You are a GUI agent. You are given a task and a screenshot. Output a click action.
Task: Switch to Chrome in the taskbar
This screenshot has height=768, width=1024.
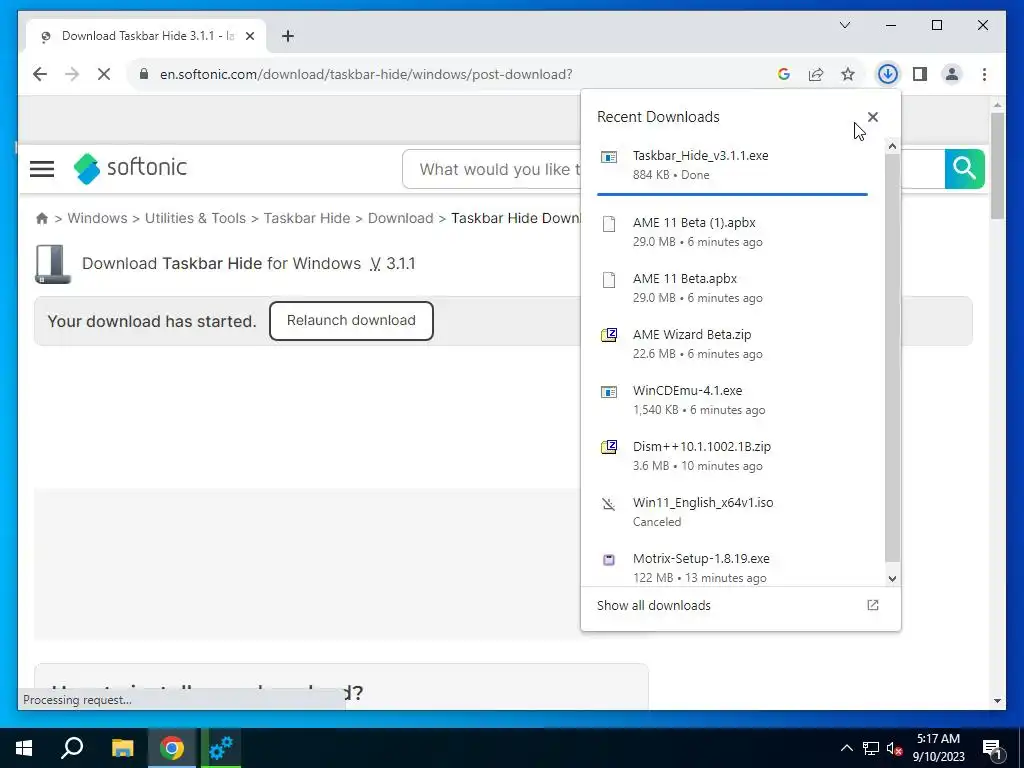click(172, 748)
